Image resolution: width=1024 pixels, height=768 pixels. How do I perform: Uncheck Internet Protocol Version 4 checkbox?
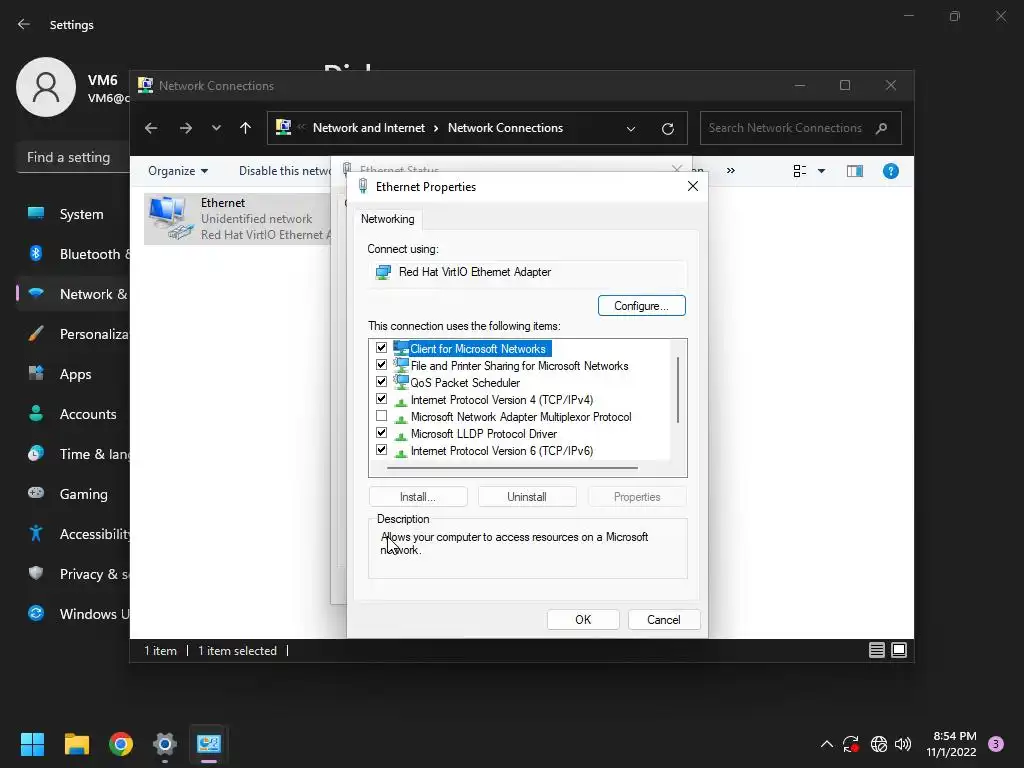(x=381, y=399)
